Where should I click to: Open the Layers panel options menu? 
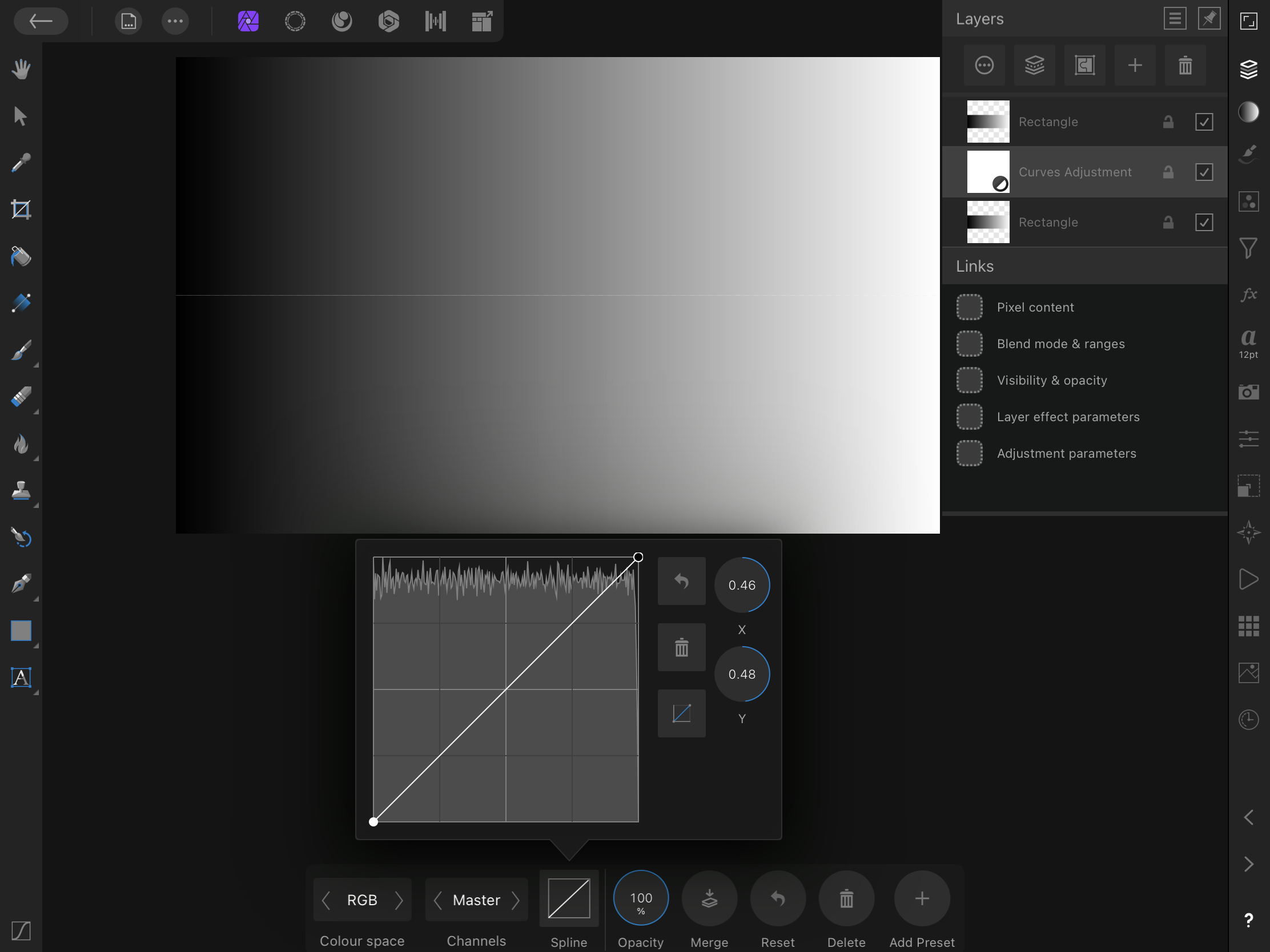coord(1175,18)
